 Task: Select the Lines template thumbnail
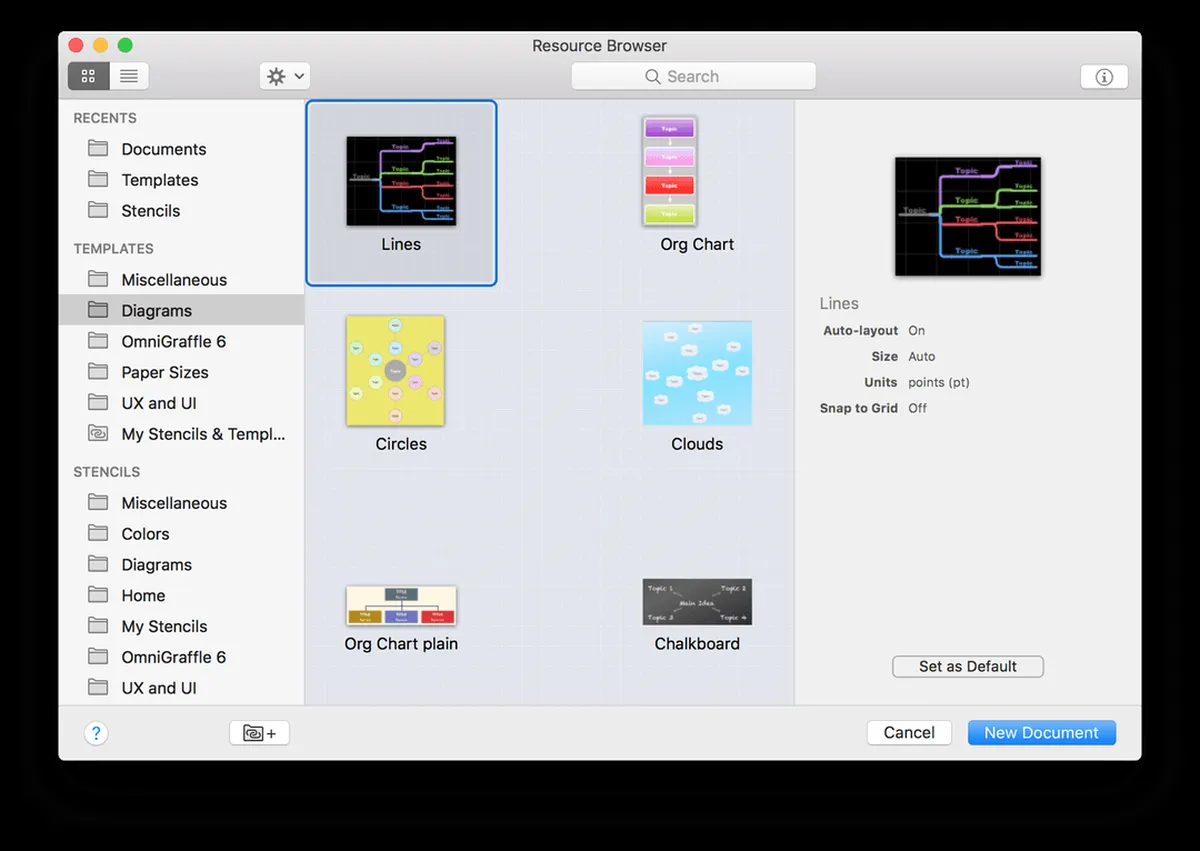pos(401,181)
